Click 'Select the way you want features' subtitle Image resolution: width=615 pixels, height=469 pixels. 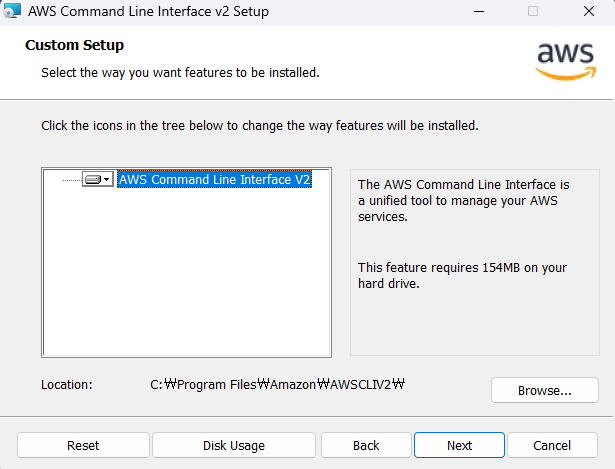tap(180, 73)
